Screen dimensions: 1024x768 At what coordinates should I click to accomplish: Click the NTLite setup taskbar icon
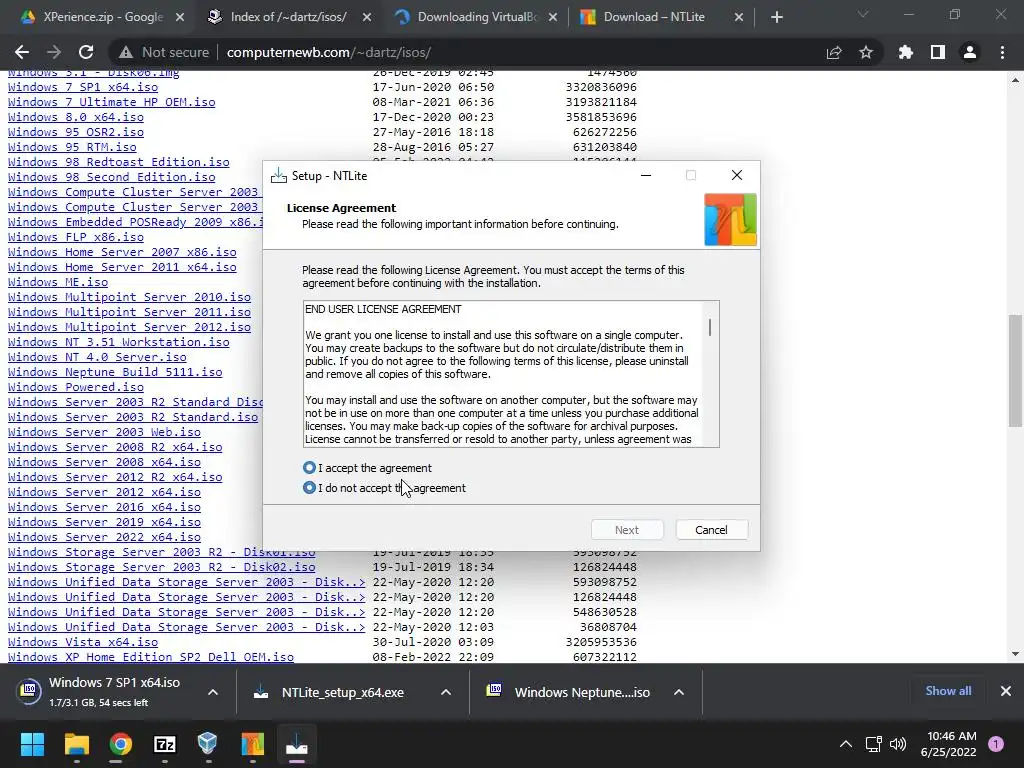[x=296, y=744]
